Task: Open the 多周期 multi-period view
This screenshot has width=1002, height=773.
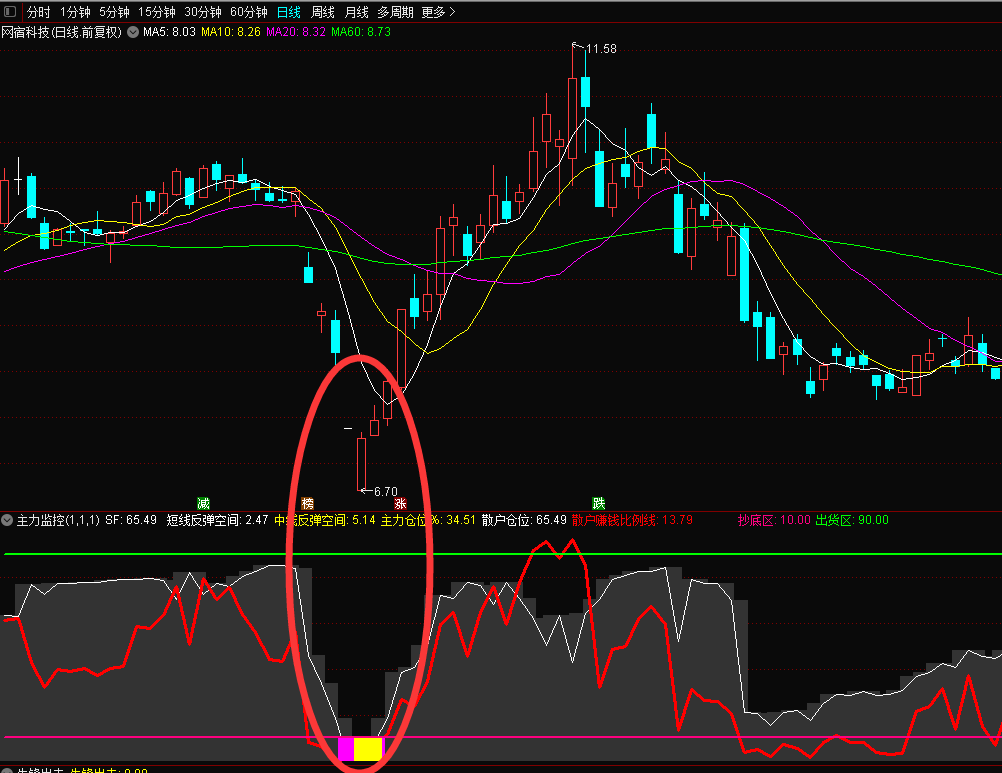Action: click(395, 12)
